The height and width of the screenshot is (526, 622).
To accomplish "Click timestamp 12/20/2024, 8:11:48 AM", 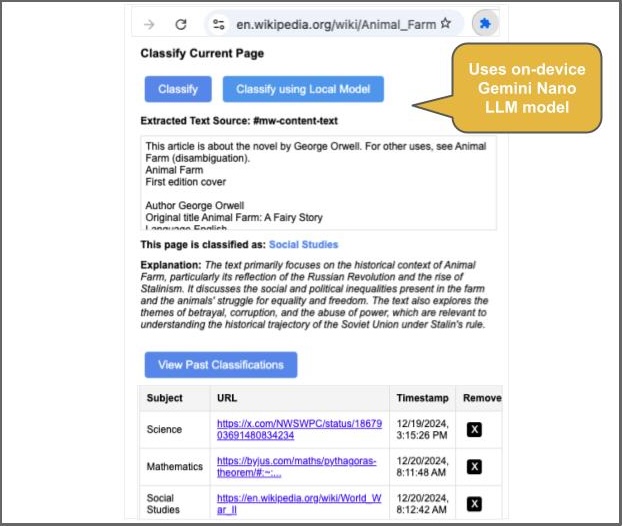I will coord(422,466).
